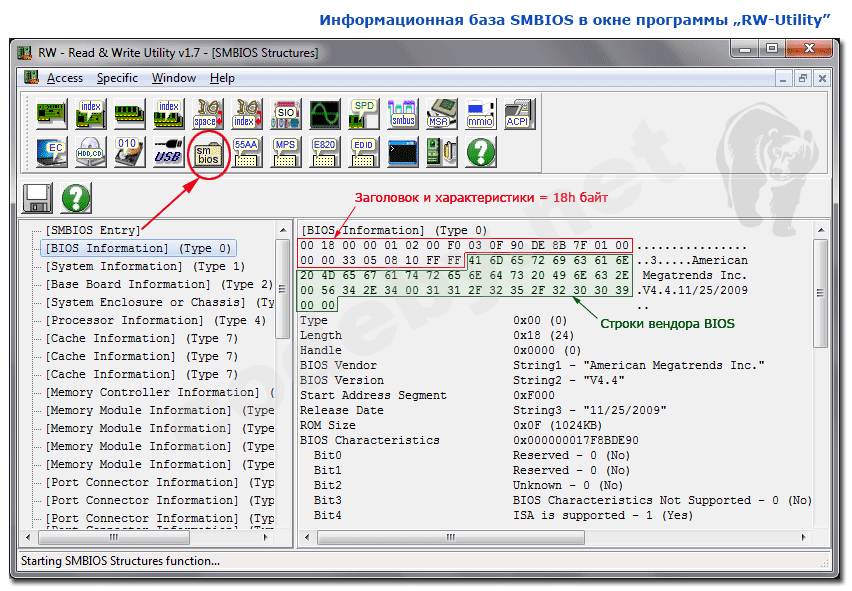Open the EDID display data tool
This screenshot has width=852, height=591.
tap(363, 153)
